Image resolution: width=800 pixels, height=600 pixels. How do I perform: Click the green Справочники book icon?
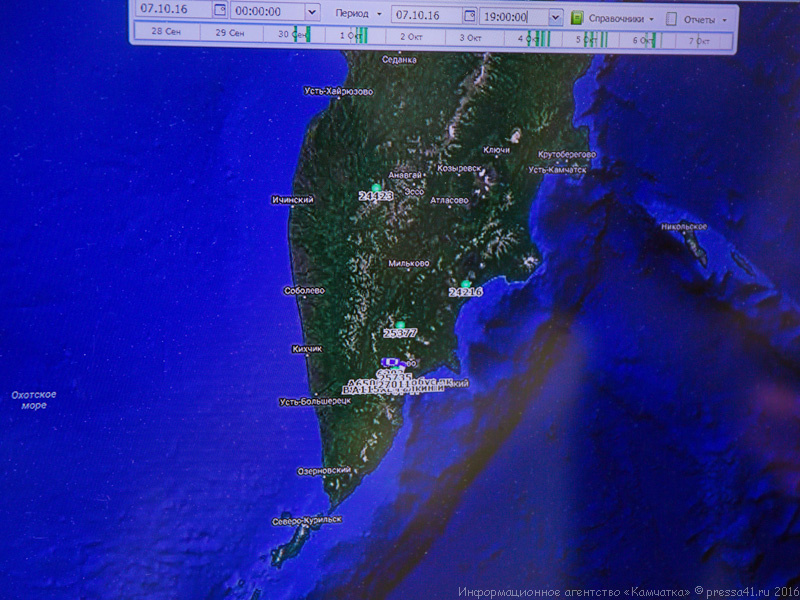pos(578,18)
